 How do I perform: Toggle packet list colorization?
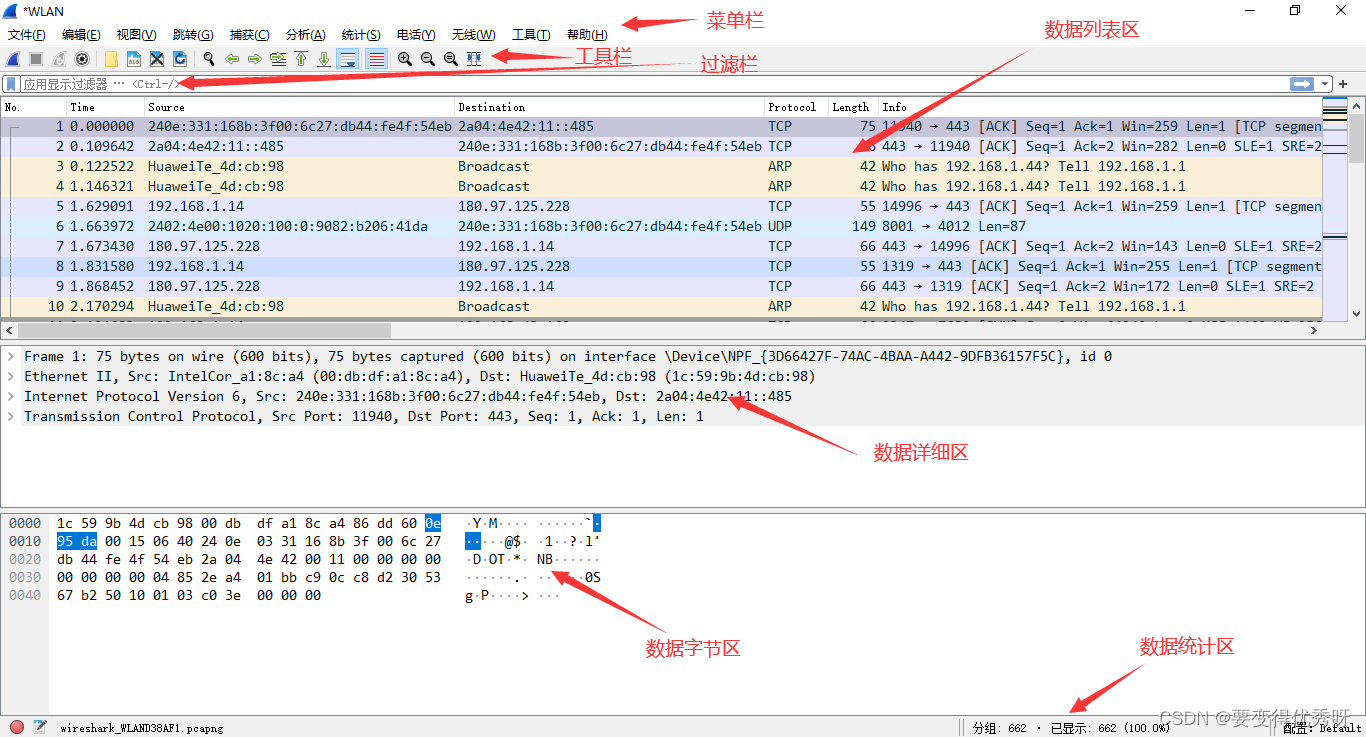(x=376, y=59)
